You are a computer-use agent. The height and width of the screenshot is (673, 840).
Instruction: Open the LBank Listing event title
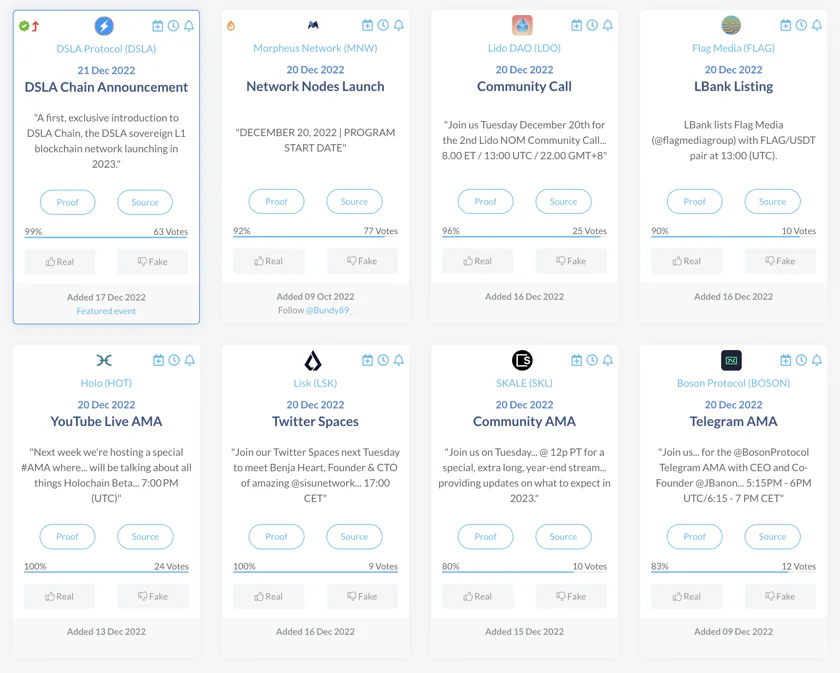733,86
